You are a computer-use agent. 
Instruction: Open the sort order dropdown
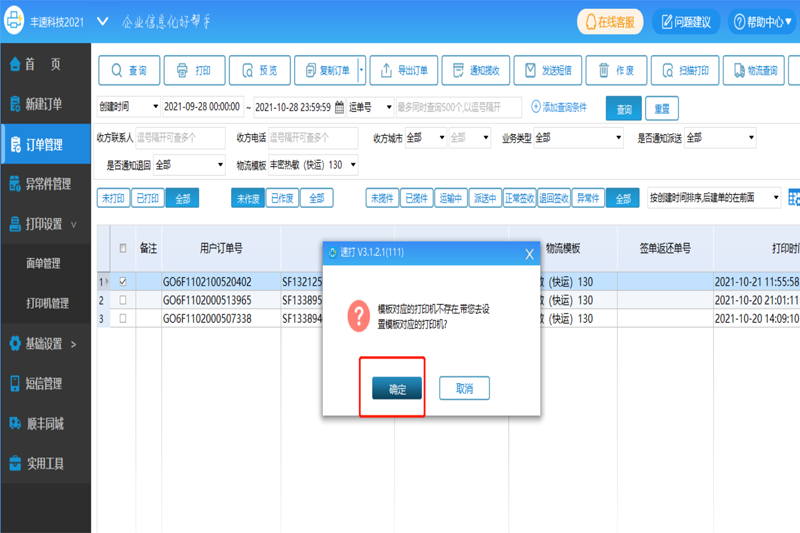point(714,197)
